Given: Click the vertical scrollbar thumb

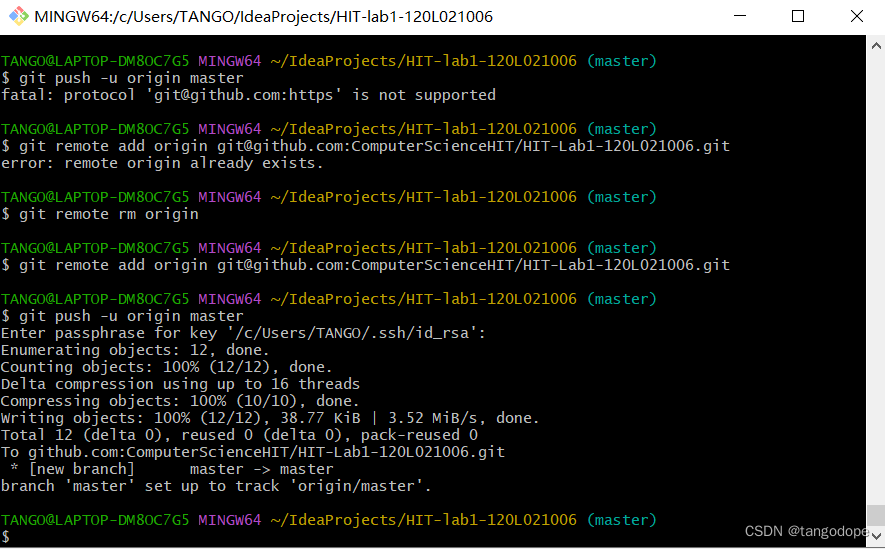Looking at the screenshot, I should pos(875,515).
